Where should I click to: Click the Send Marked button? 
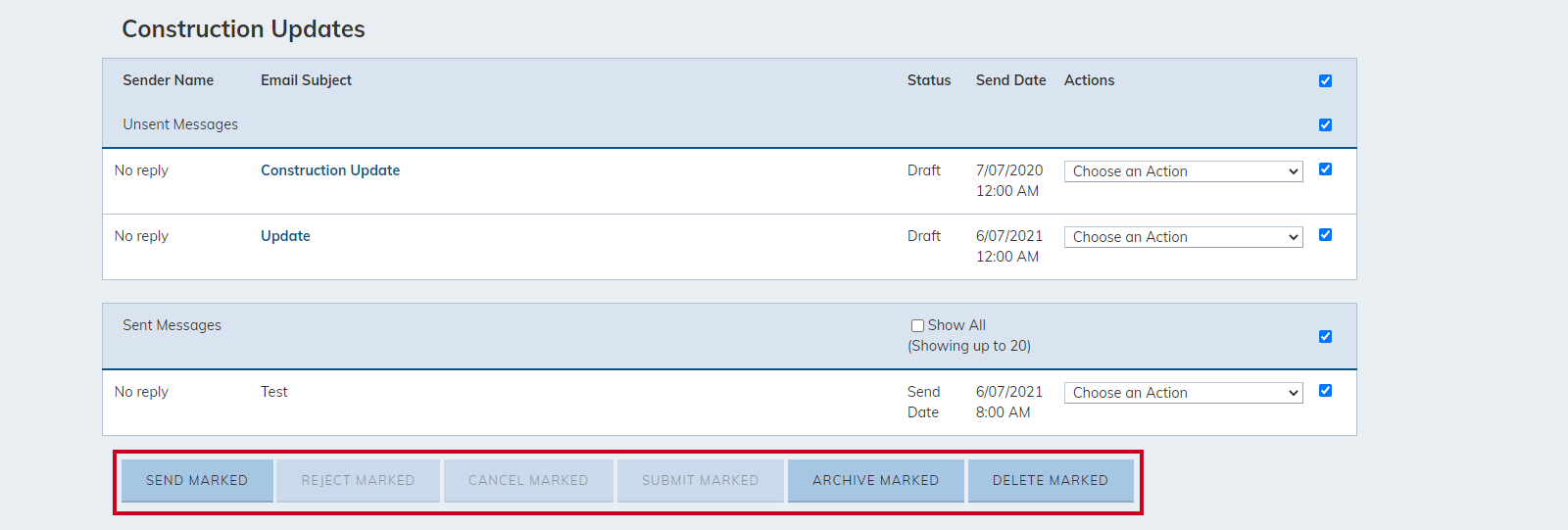[197, 481]
